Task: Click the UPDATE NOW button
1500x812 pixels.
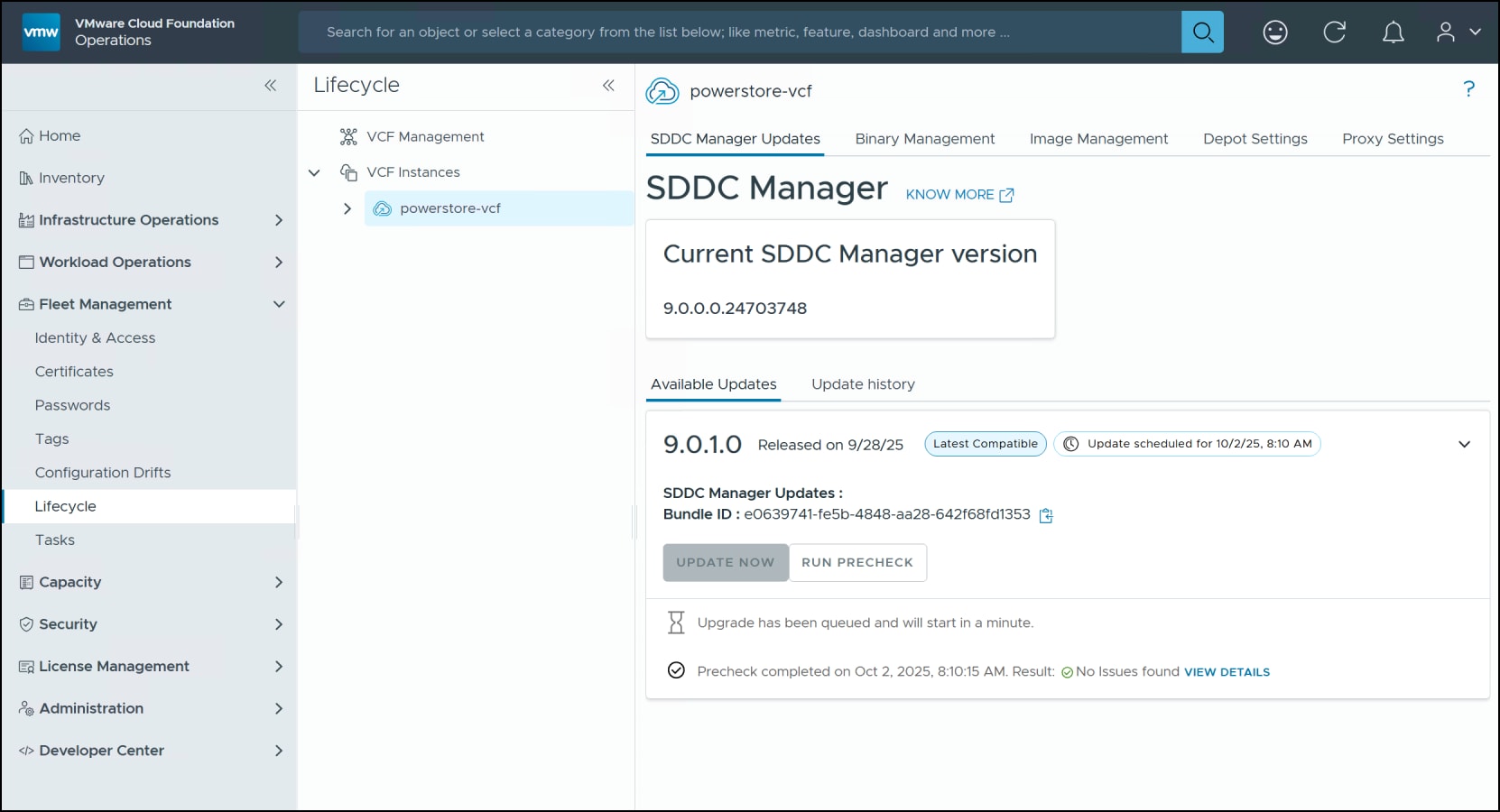Action: tap(726, 562)
